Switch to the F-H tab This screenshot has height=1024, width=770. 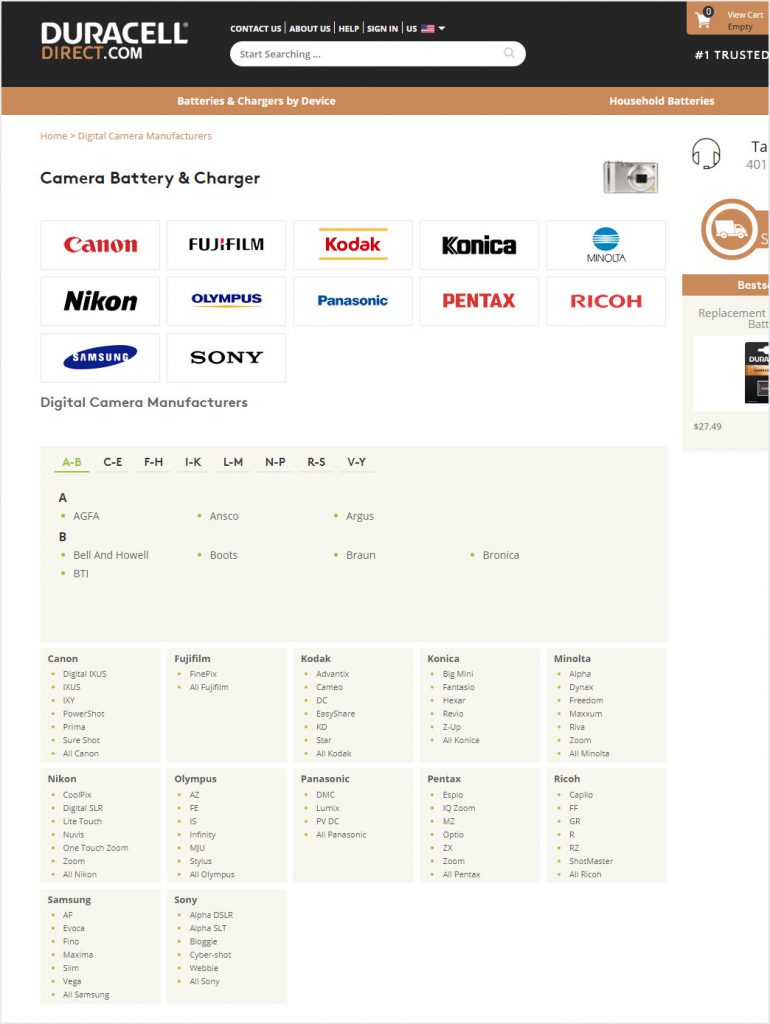click(153, 462)
